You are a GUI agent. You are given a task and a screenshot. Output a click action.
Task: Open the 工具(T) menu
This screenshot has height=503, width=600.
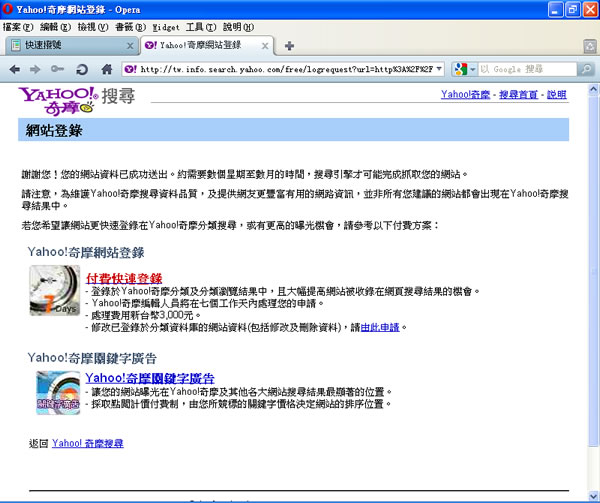[201, 27]
